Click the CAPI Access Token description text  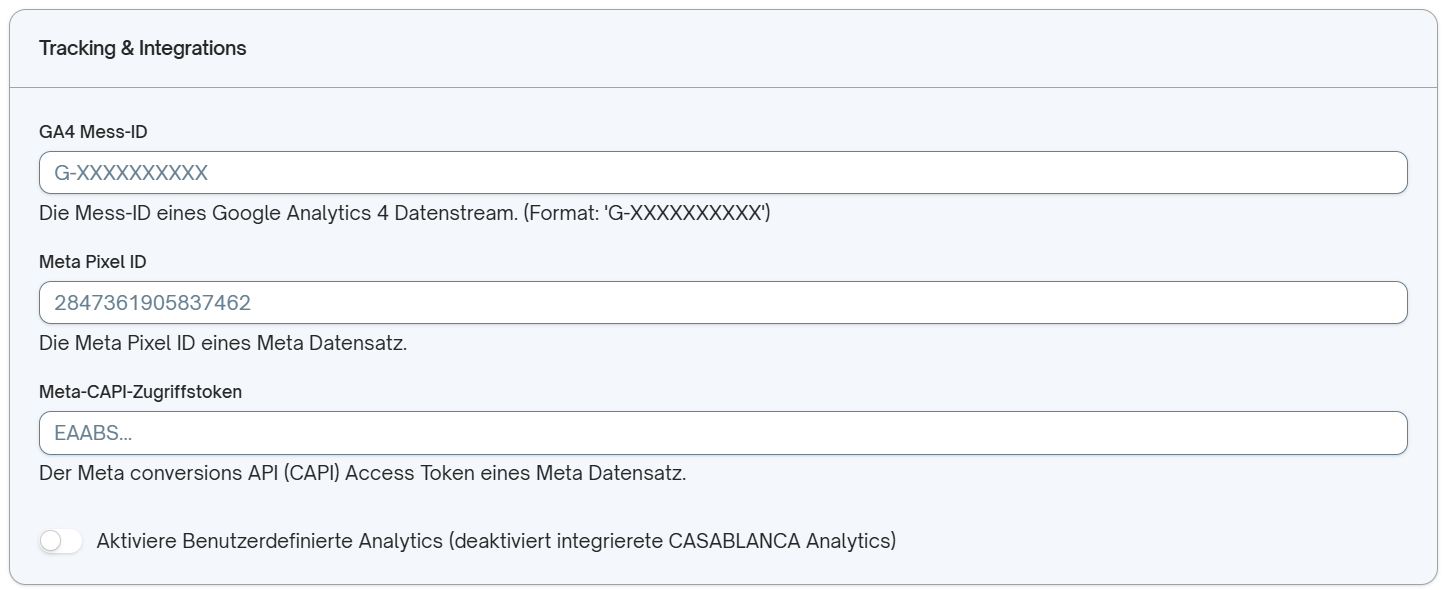pos(363,473)
